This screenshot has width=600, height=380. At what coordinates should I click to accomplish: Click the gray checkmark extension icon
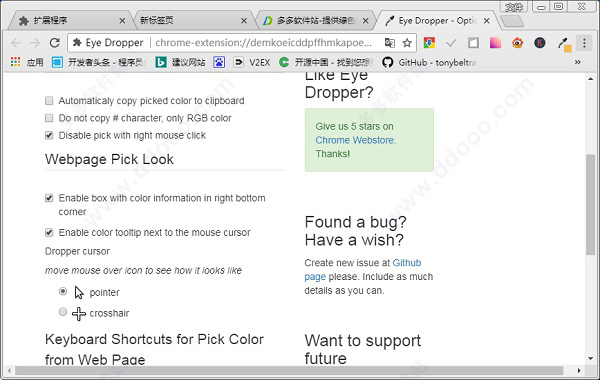click(451, 42)
